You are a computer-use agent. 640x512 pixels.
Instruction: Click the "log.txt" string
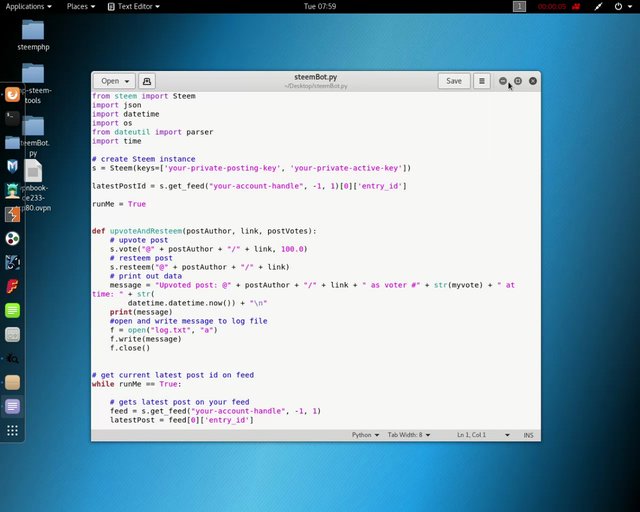coord(171,330)
